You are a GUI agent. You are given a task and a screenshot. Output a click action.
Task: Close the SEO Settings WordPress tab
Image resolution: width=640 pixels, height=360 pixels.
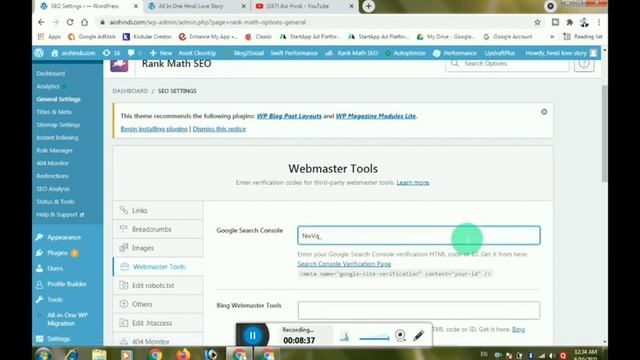click(136, 6)
